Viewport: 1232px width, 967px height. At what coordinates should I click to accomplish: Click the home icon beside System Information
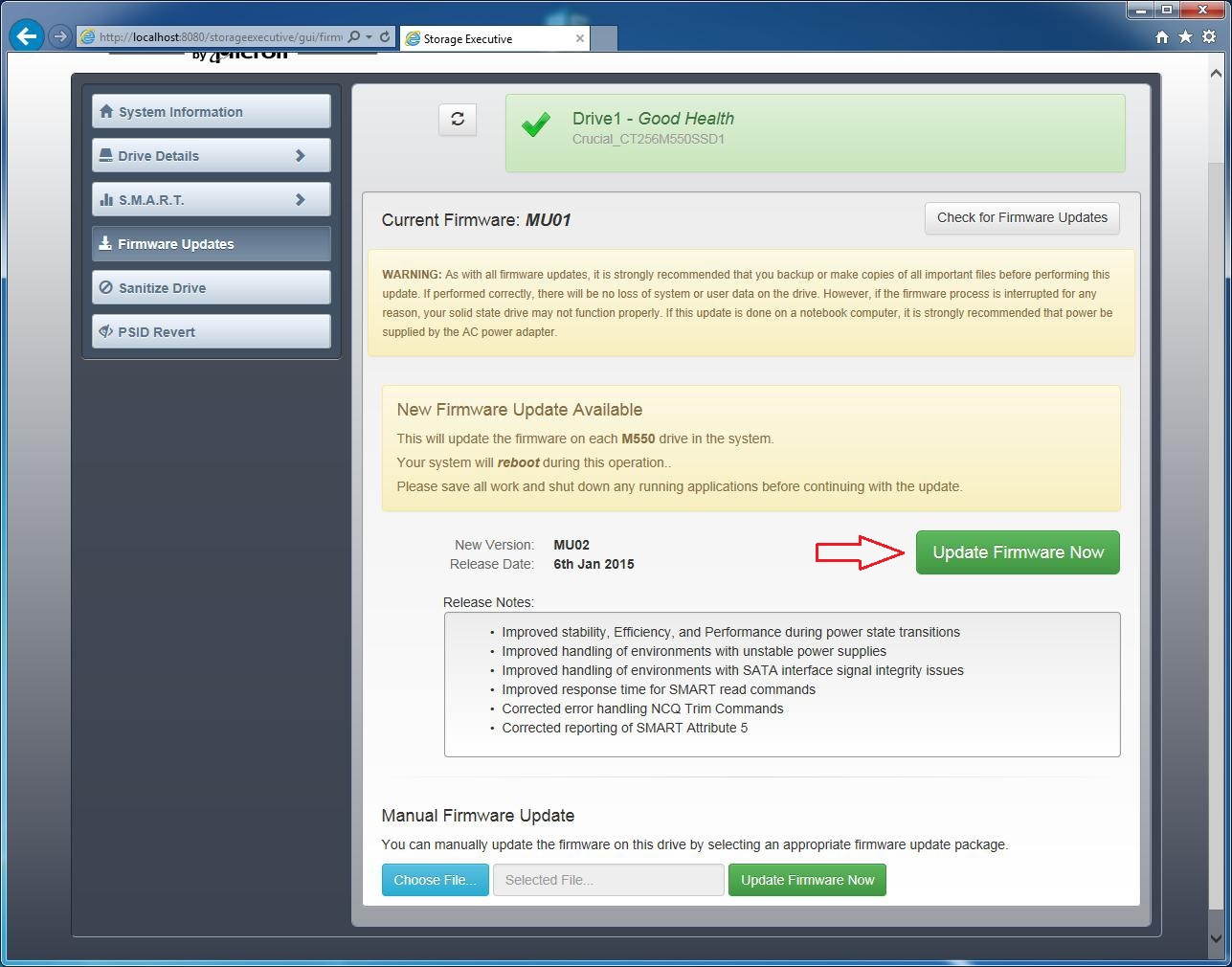[106, 111]
